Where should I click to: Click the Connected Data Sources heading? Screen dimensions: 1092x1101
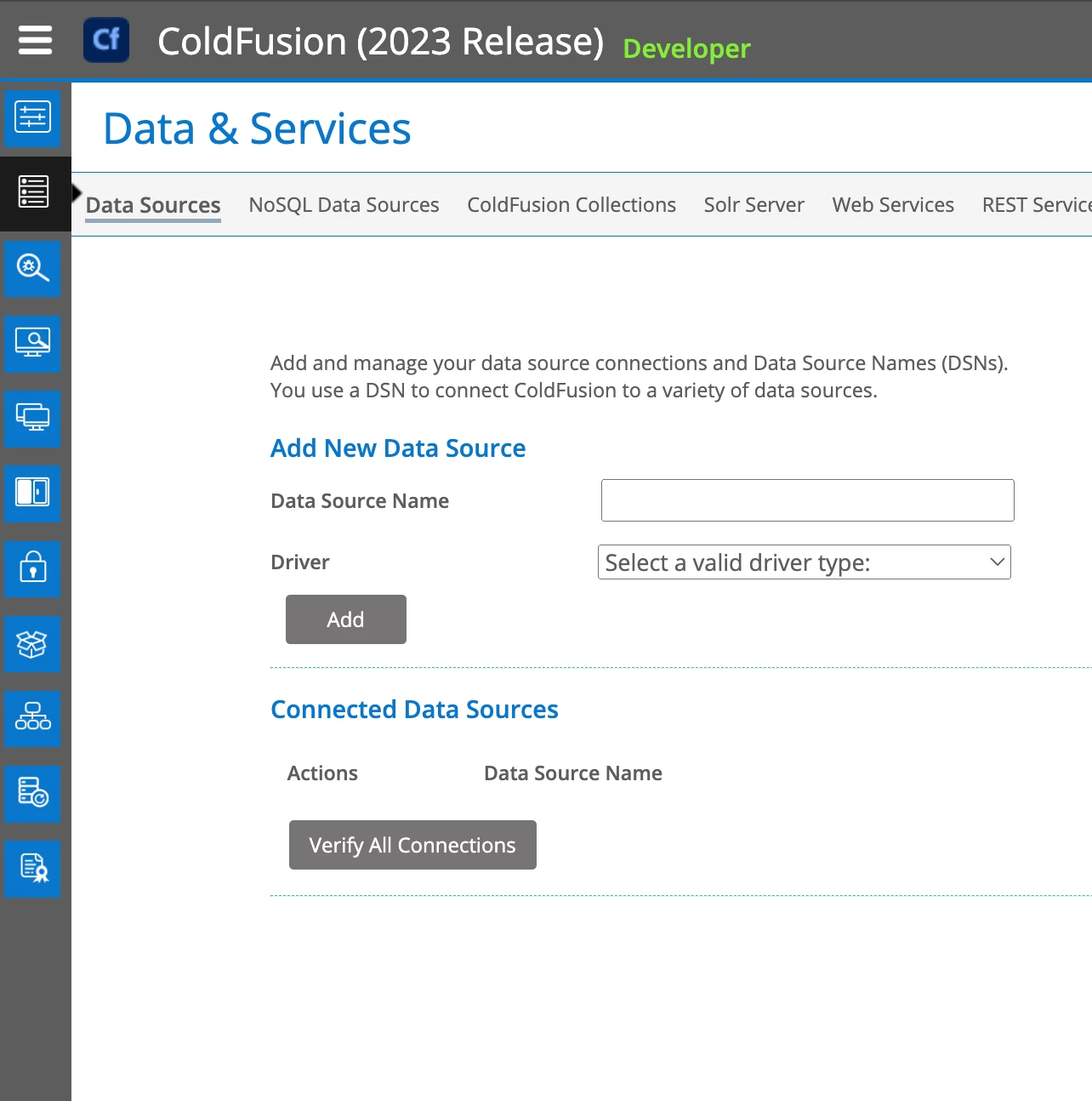[414, 710]
